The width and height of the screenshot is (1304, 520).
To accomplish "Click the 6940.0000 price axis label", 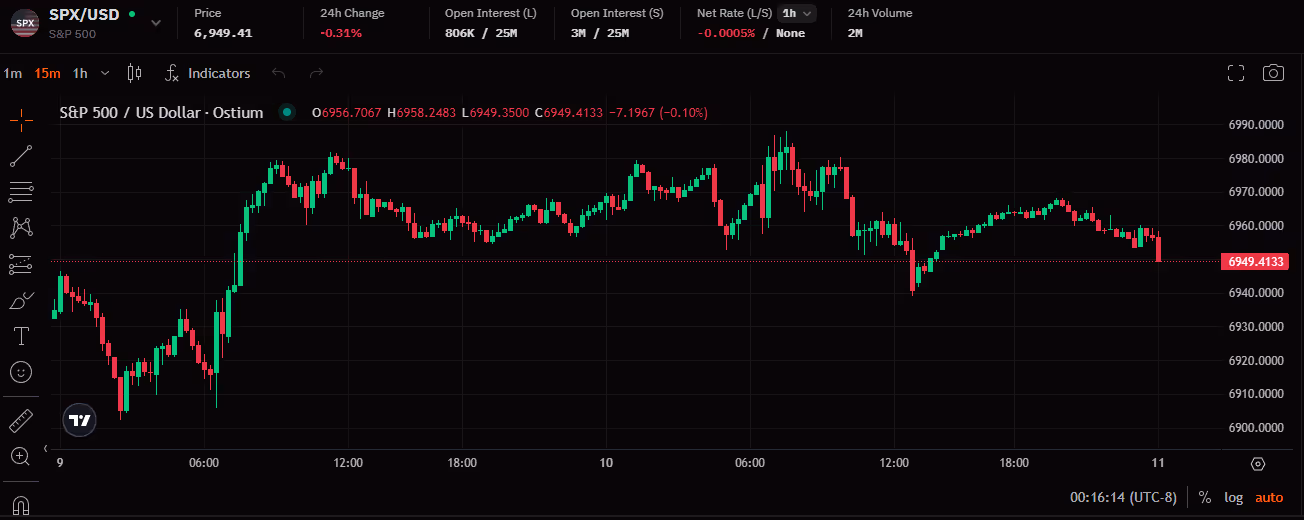I will pyautogui.click(x=1255, y=293).
